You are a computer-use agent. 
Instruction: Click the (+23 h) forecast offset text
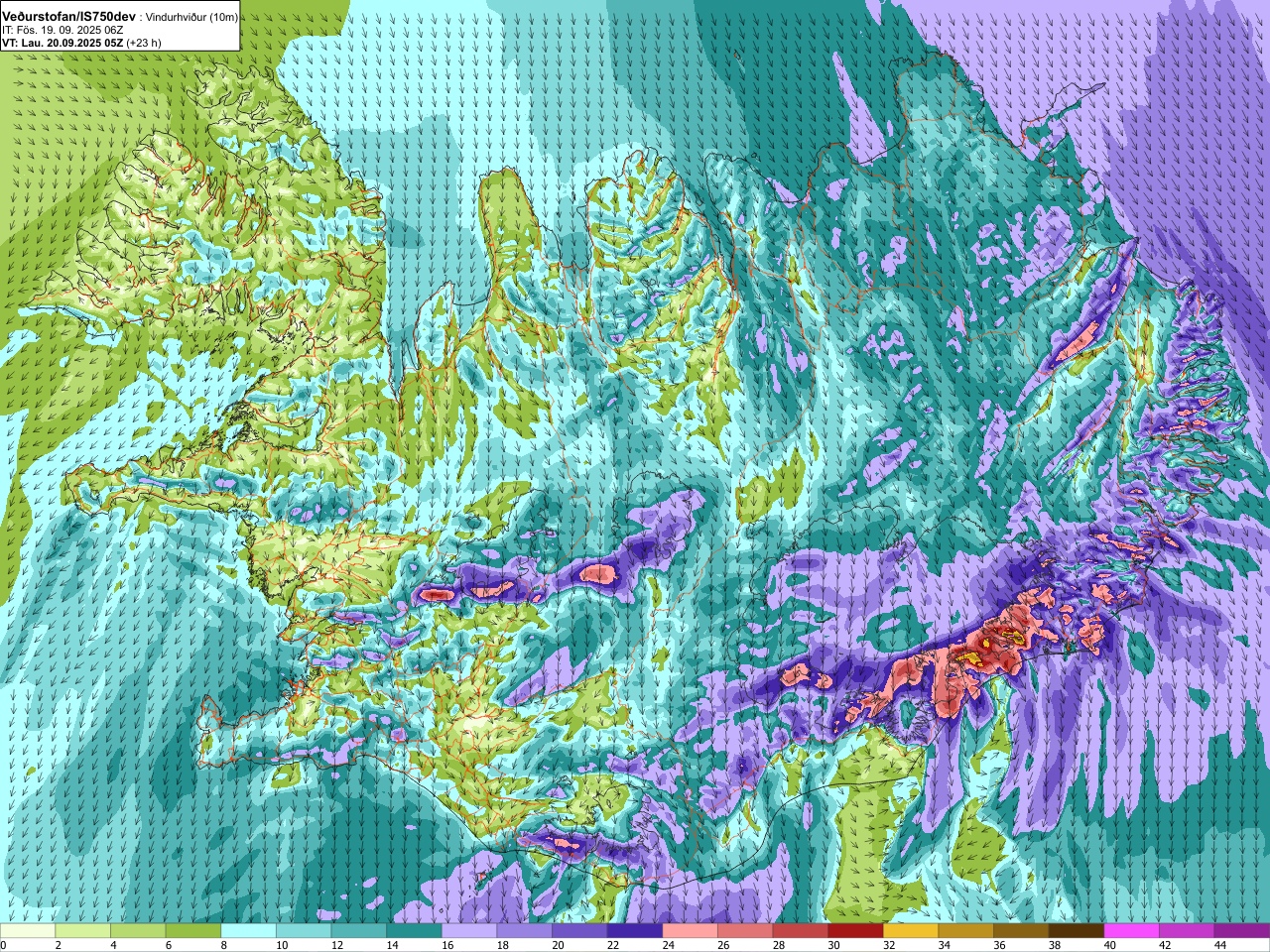click(x=144, y=43)
